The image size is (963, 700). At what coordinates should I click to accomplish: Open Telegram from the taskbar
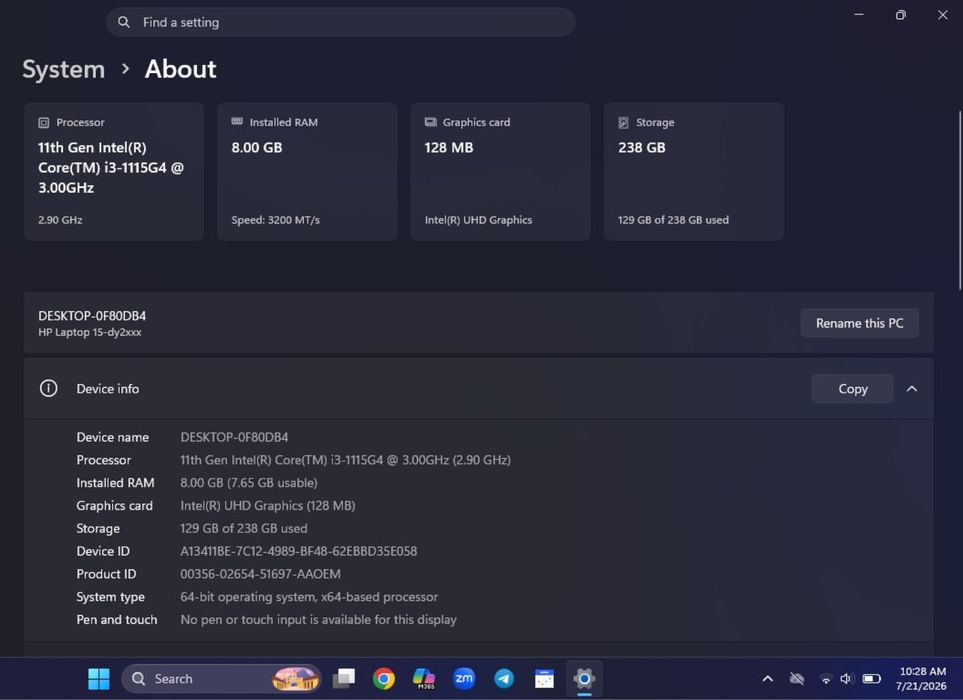click(504, 679)
